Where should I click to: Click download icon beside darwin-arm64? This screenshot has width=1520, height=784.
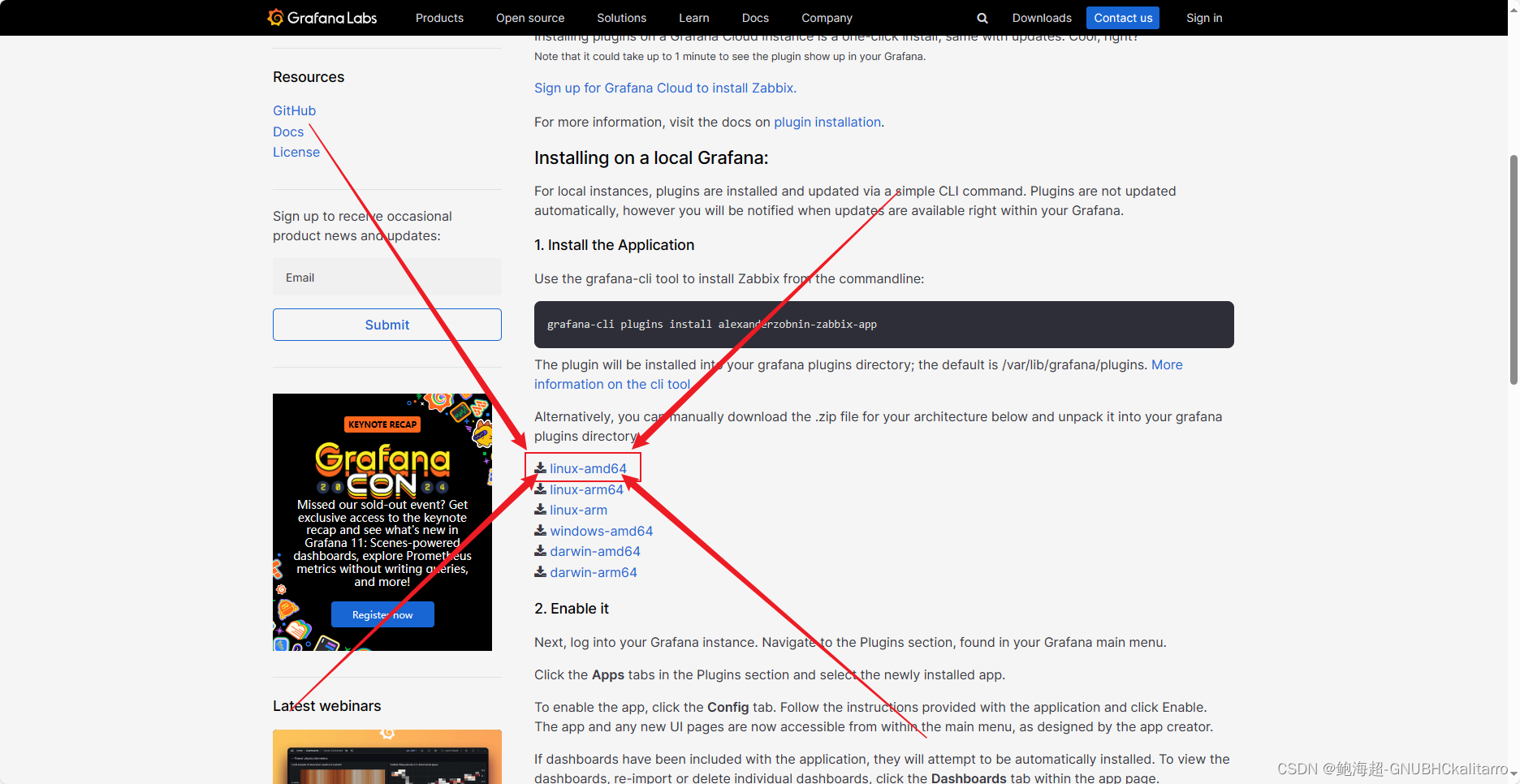click(540, 572)
